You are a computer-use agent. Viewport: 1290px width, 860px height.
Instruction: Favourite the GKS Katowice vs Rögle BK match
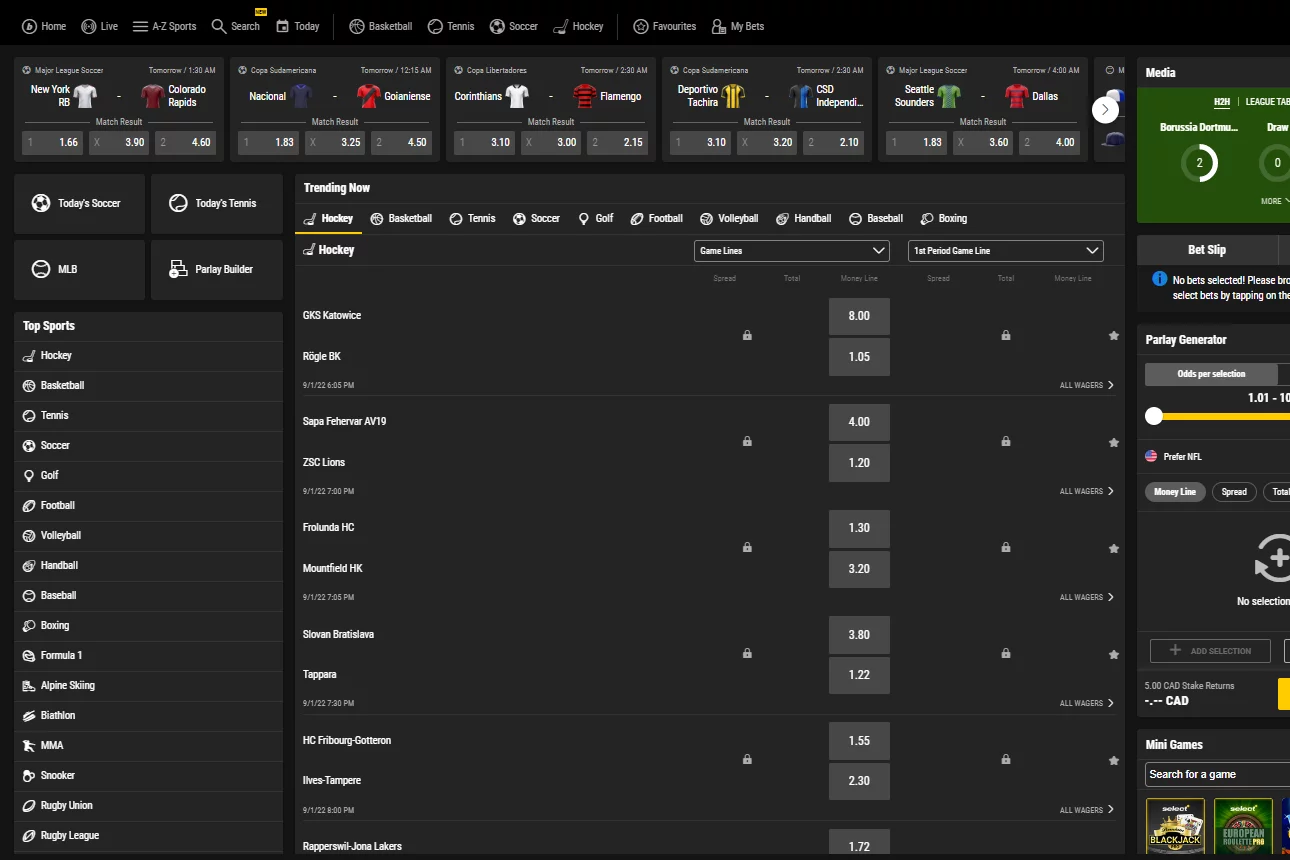[1114, 336]
